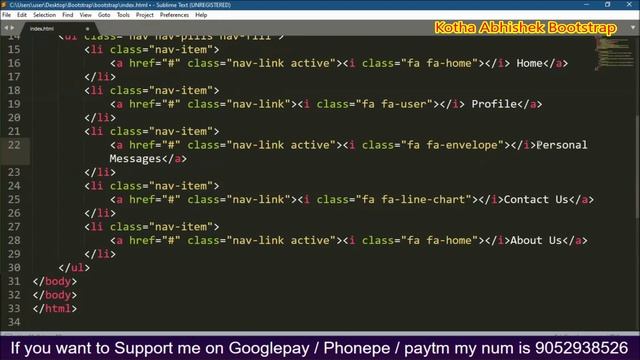Open the Selection menu
Image resolution: width=640 pixels, height=360 pixels.
(44, 15)
